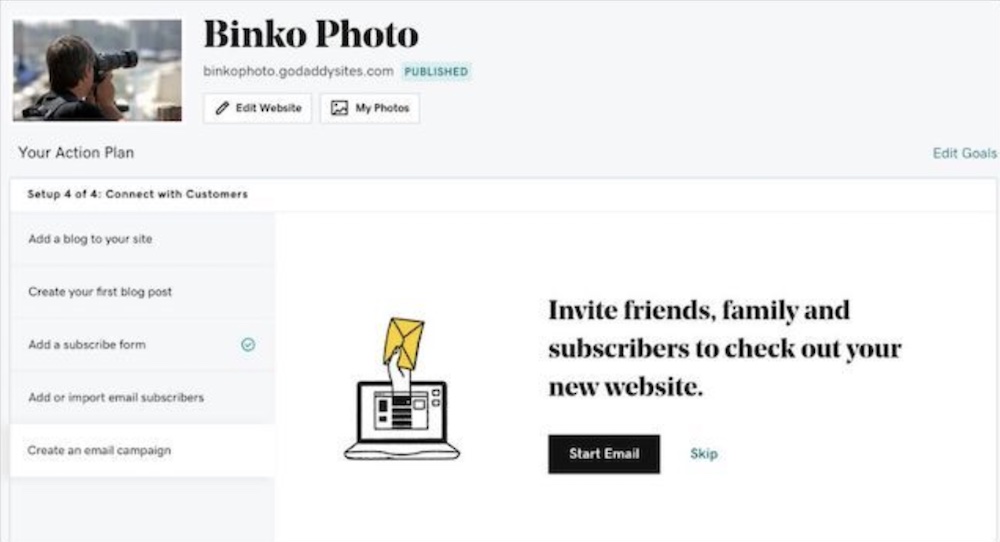Screen dimensions: 1000x542
Task: Select Add a subscribe form step
Action: (x=142, y=345)
